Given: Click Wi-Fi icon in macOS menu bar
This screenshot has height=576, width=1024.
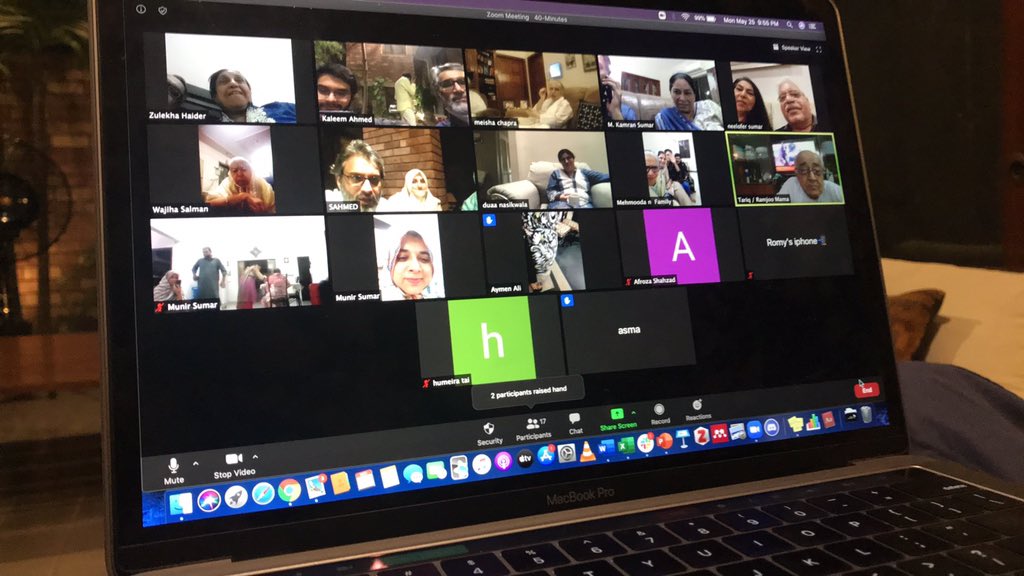Looking at the screenshot, I should pos(685,16).
